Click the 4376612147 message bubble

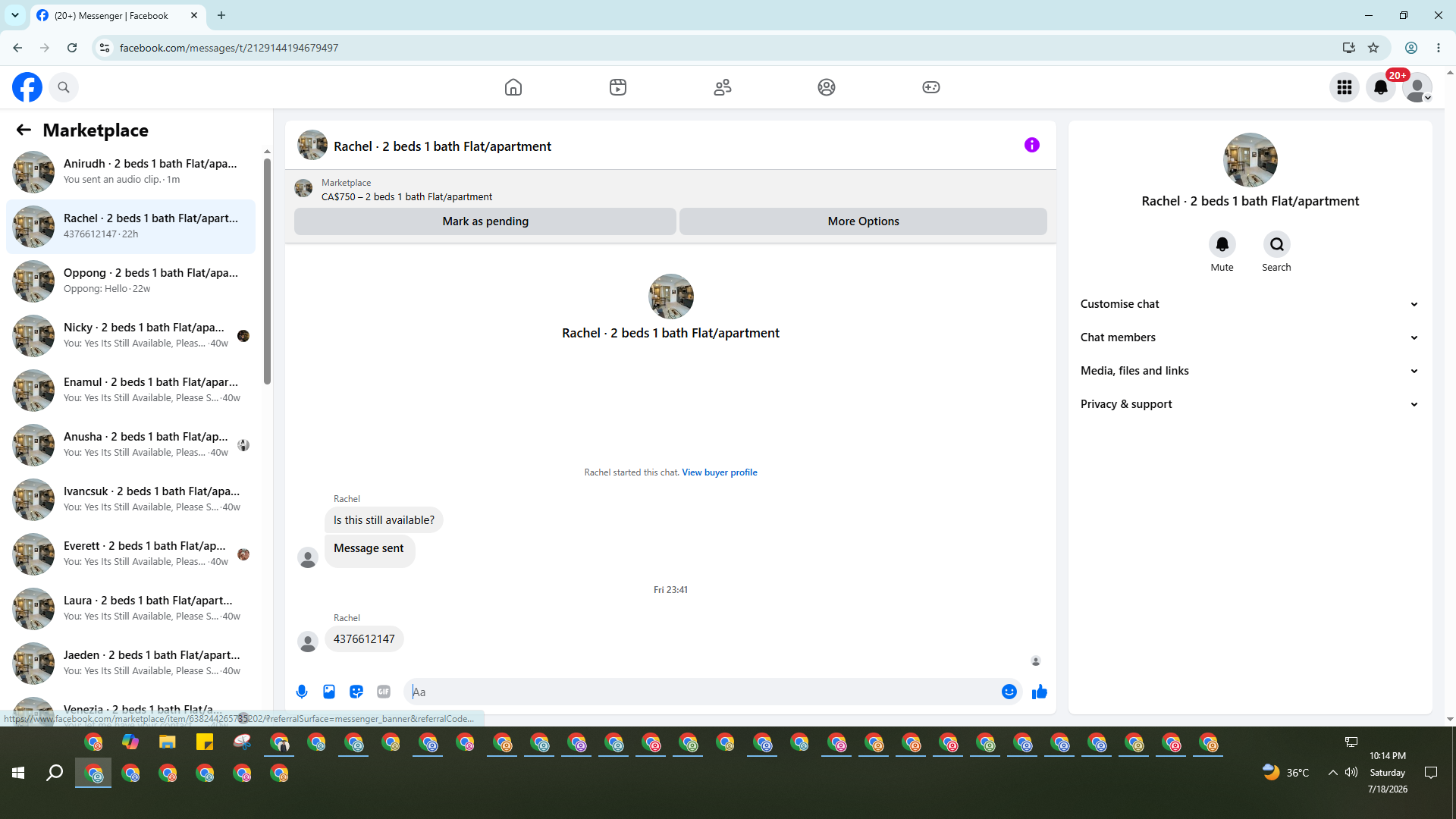tap(364, 639)
